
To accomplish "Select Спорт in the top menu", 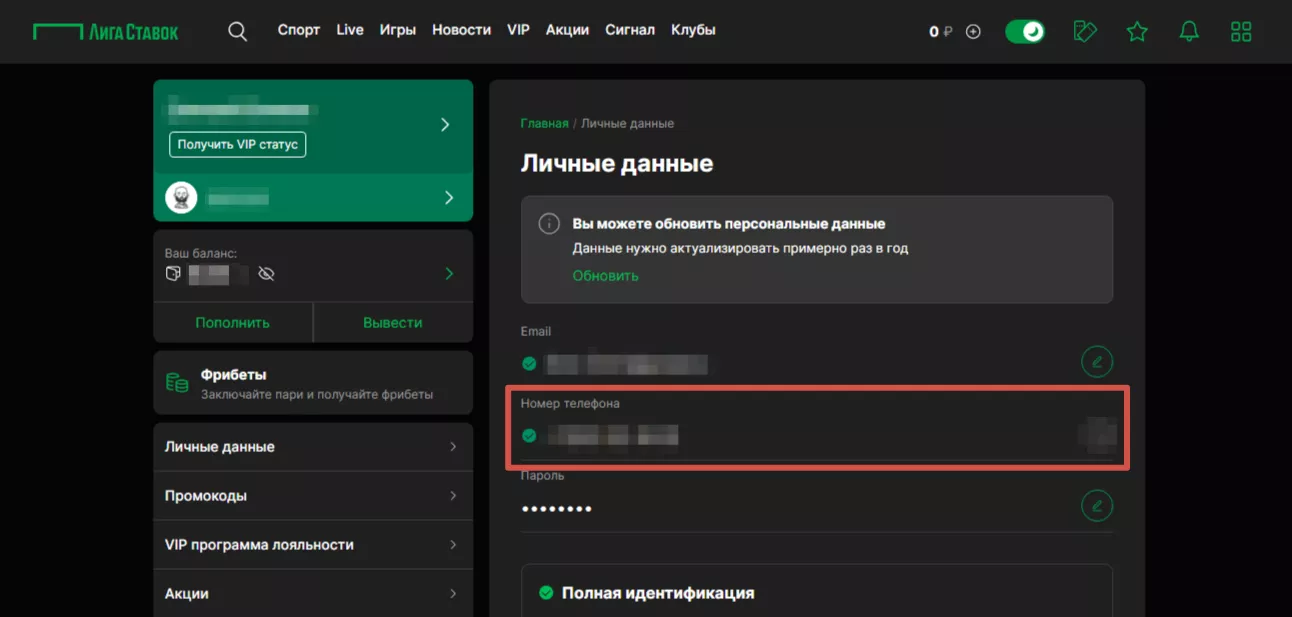I will click(298, 30).
